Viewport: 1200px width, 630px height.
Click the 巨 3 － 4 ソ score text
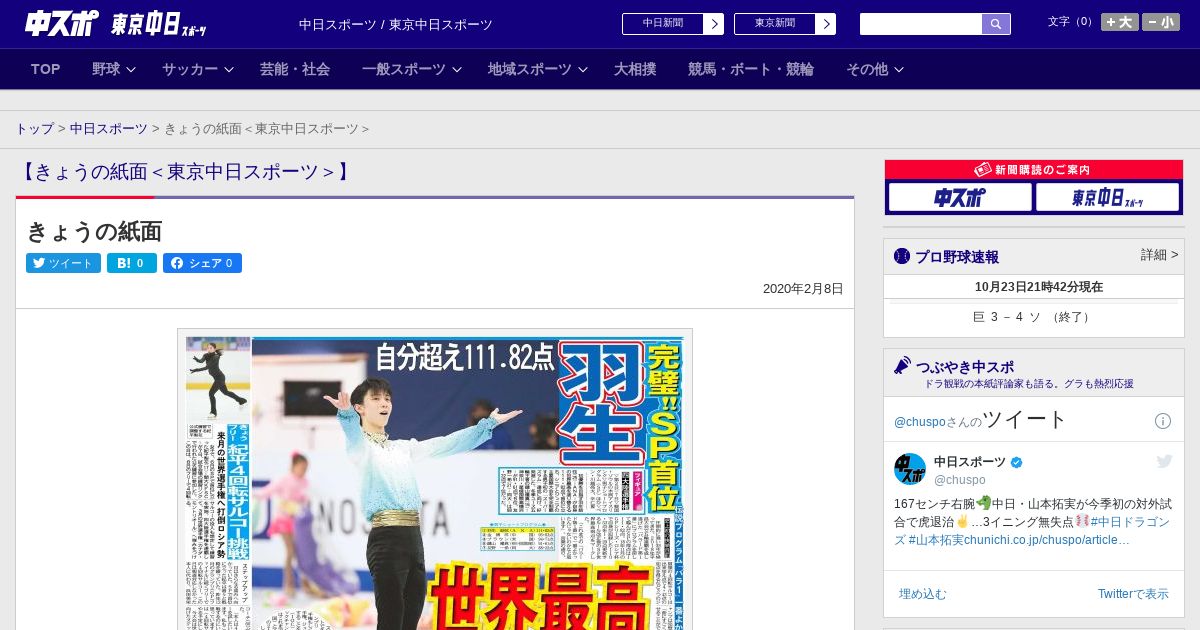[1034, 317]
